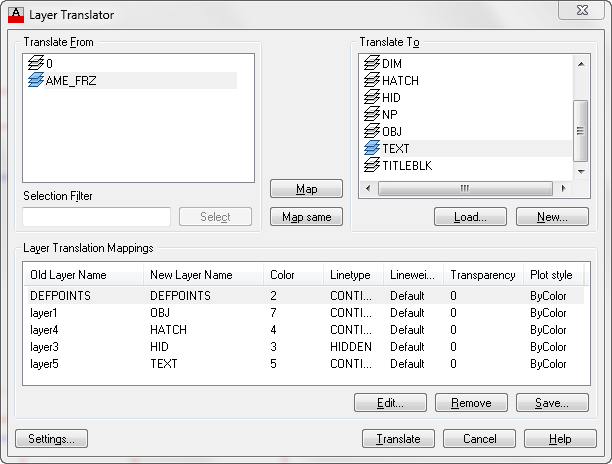
Task: Sort by Old Layer Name column header
Action: [83, 275]
